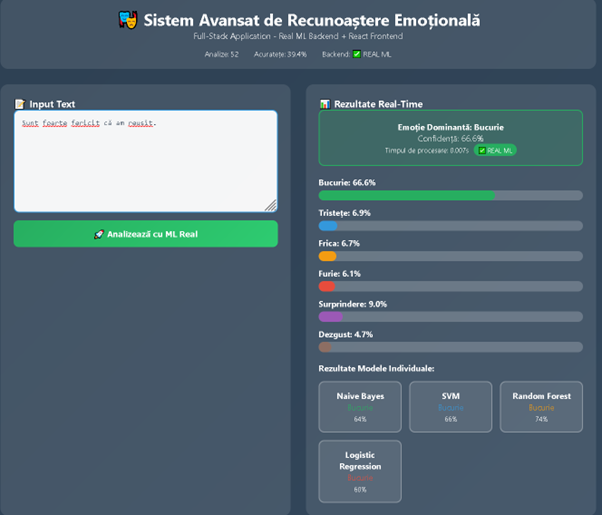
Task: Open the Logistic Regression model card
Action: (x=359, y=470)
